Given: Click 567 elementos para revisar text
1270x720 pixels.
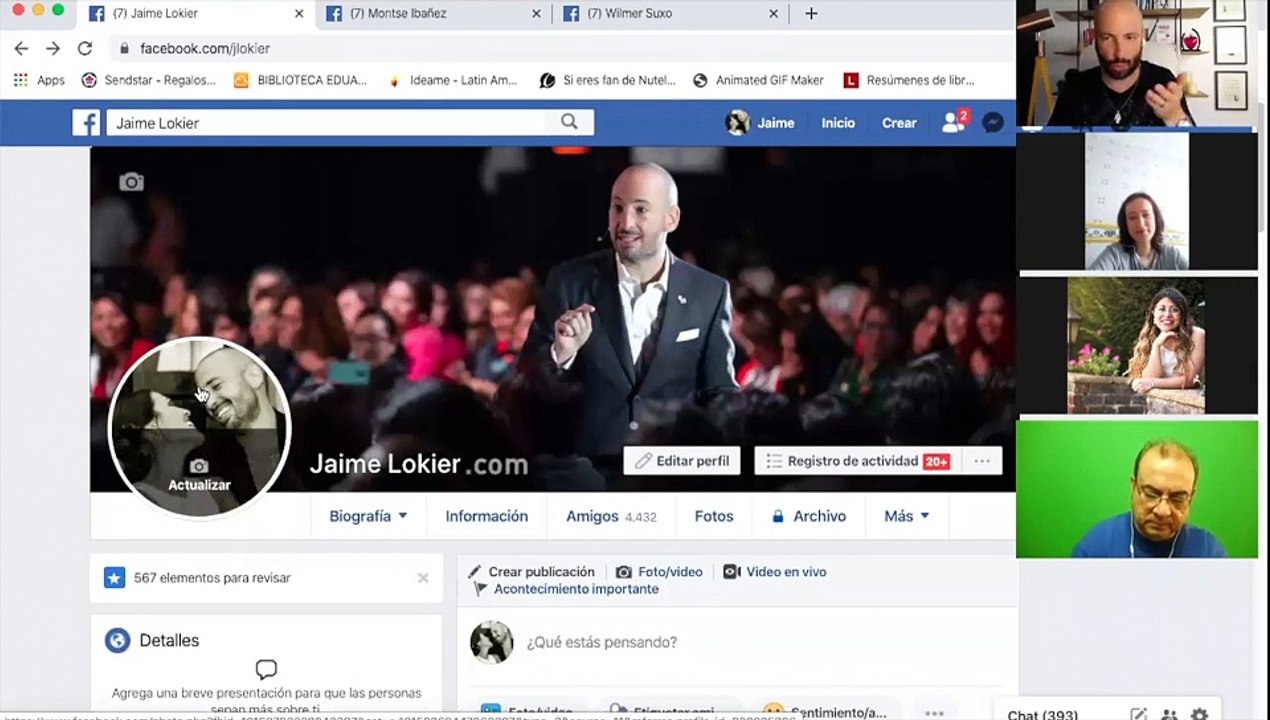Looking at the screenshot, I should point(212,578).
